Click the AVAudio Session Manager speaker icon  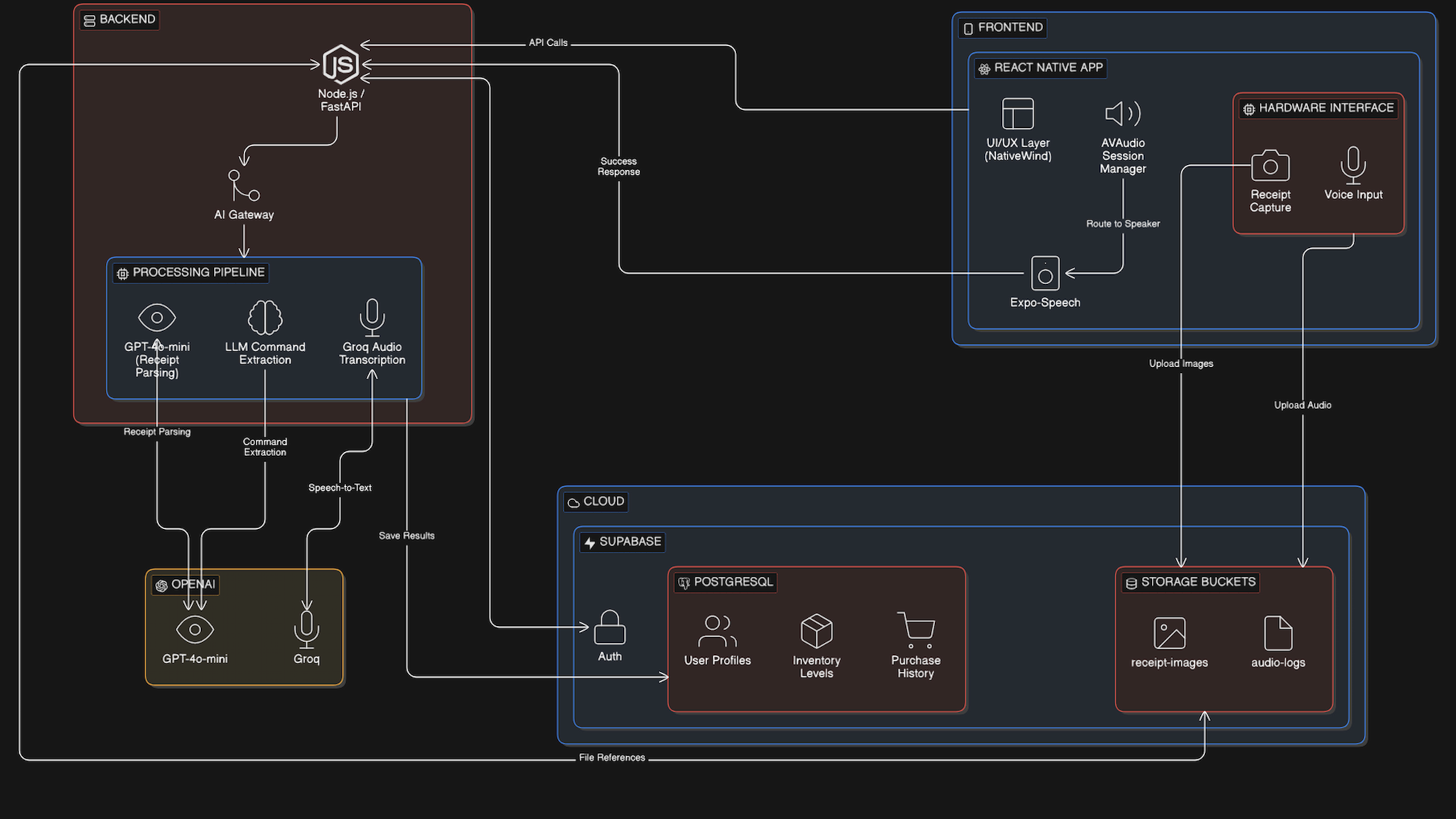(x=1123, y=113)
